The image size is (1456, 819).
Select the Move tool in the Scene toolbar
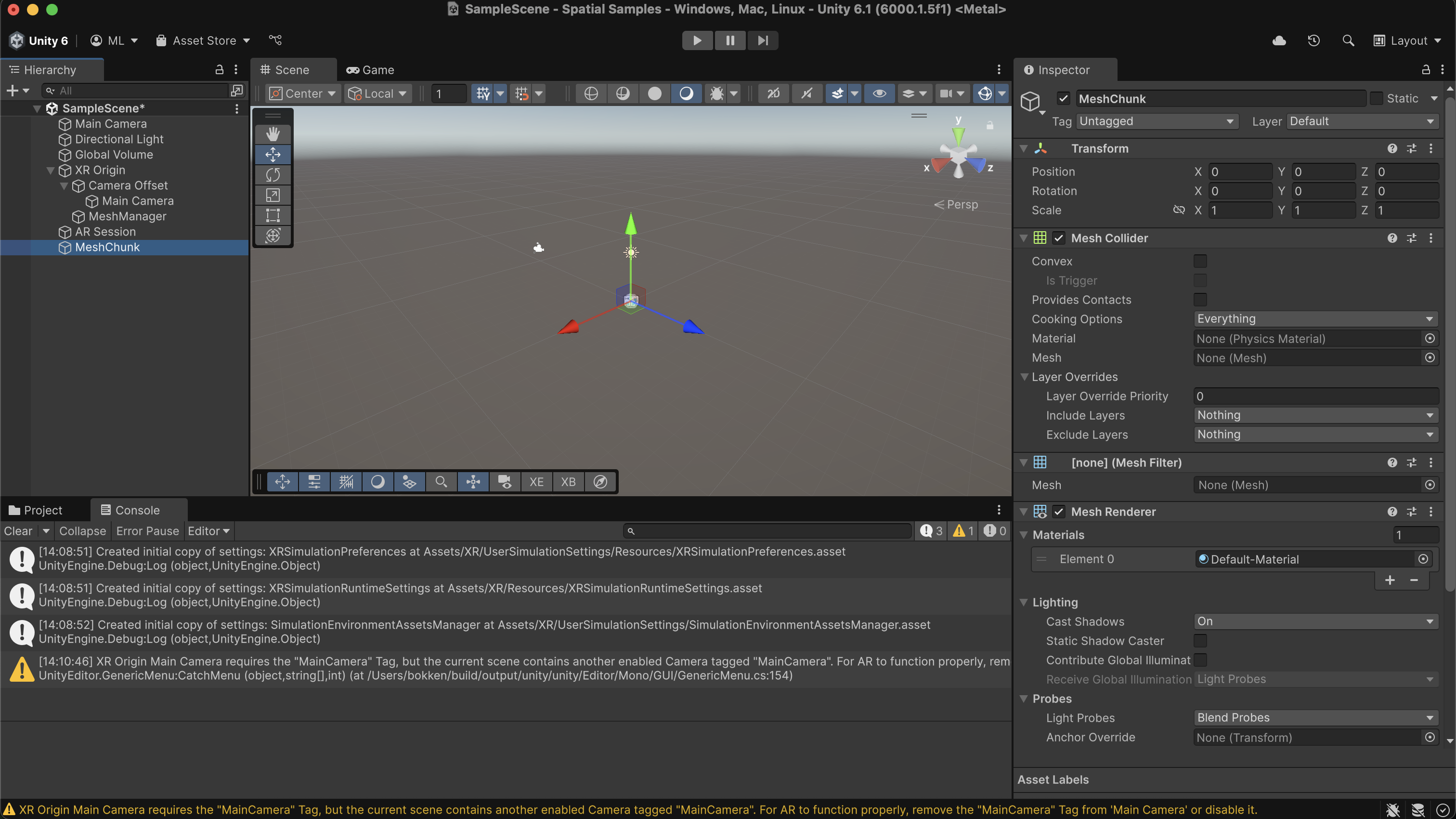pos(273,154)
